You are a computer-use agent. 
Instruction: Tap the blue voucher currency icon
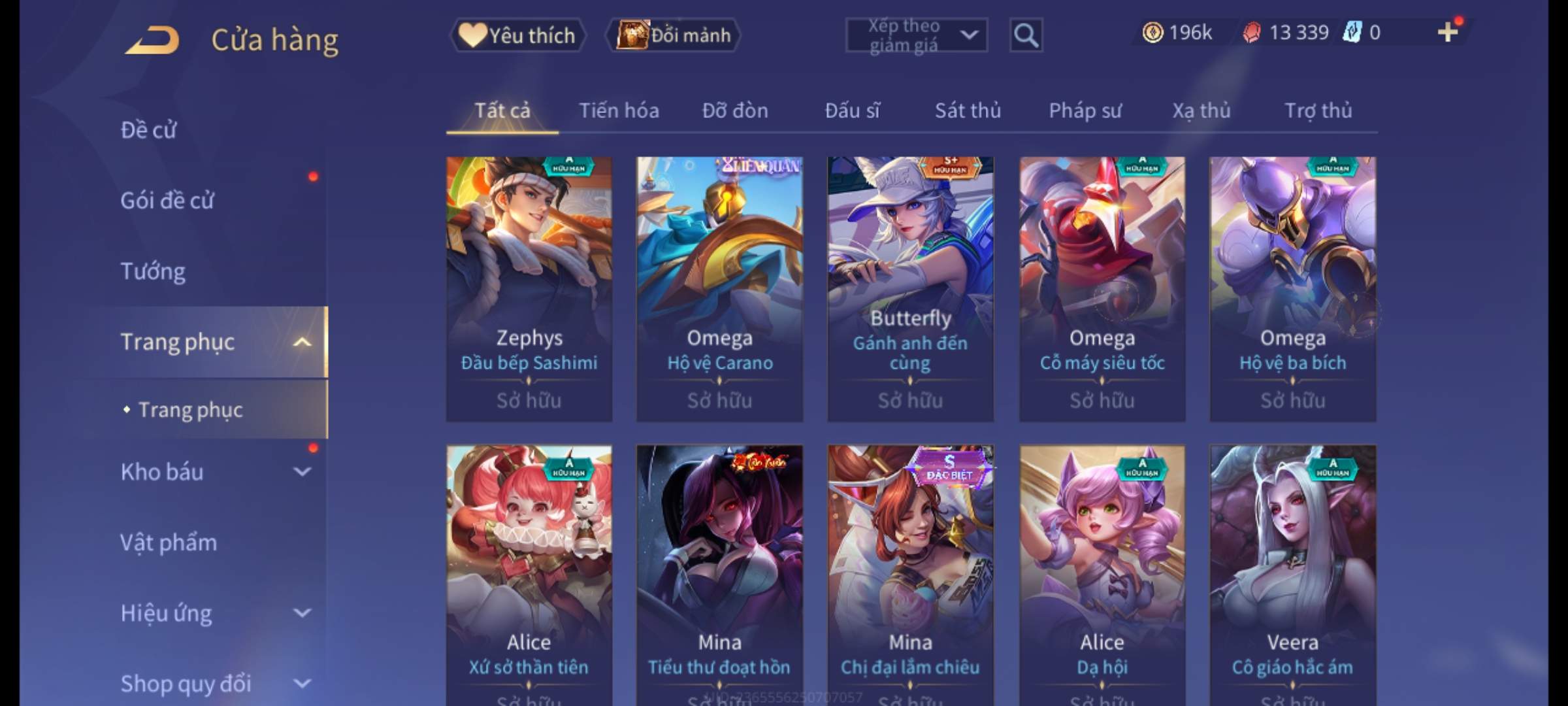(x=1351, y=32)
